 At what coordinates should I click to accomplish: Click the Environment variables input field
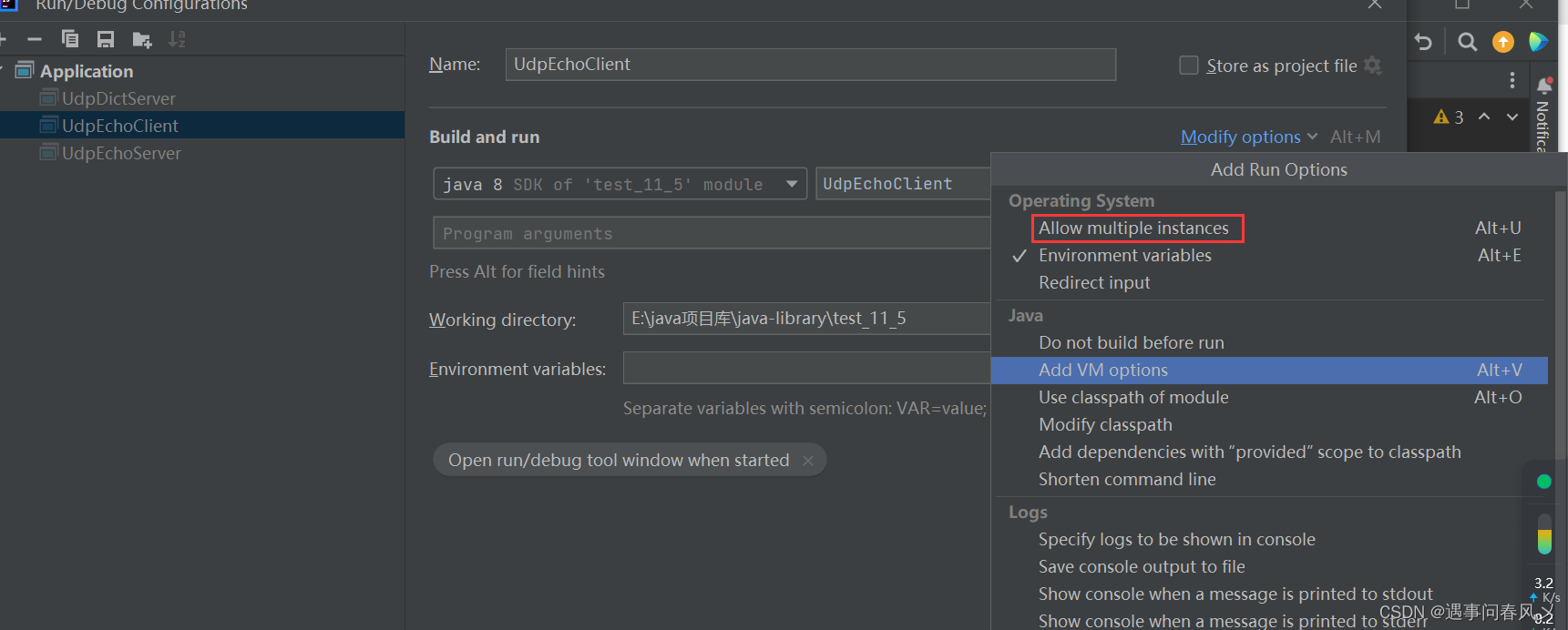(x=806, y=369)
